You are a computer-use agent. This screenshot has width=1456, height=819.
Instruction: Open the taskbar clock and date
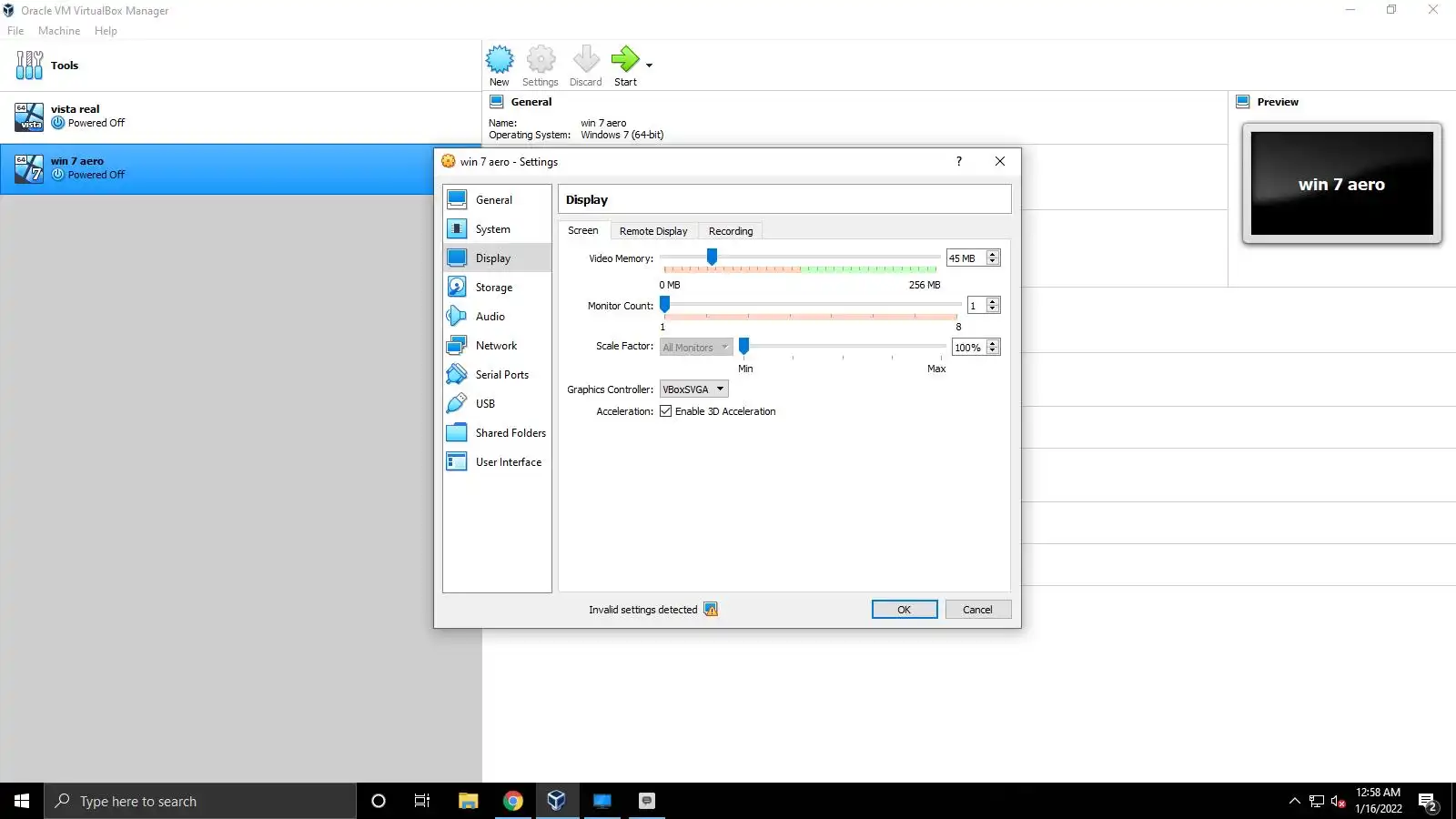pos(1379,801)
